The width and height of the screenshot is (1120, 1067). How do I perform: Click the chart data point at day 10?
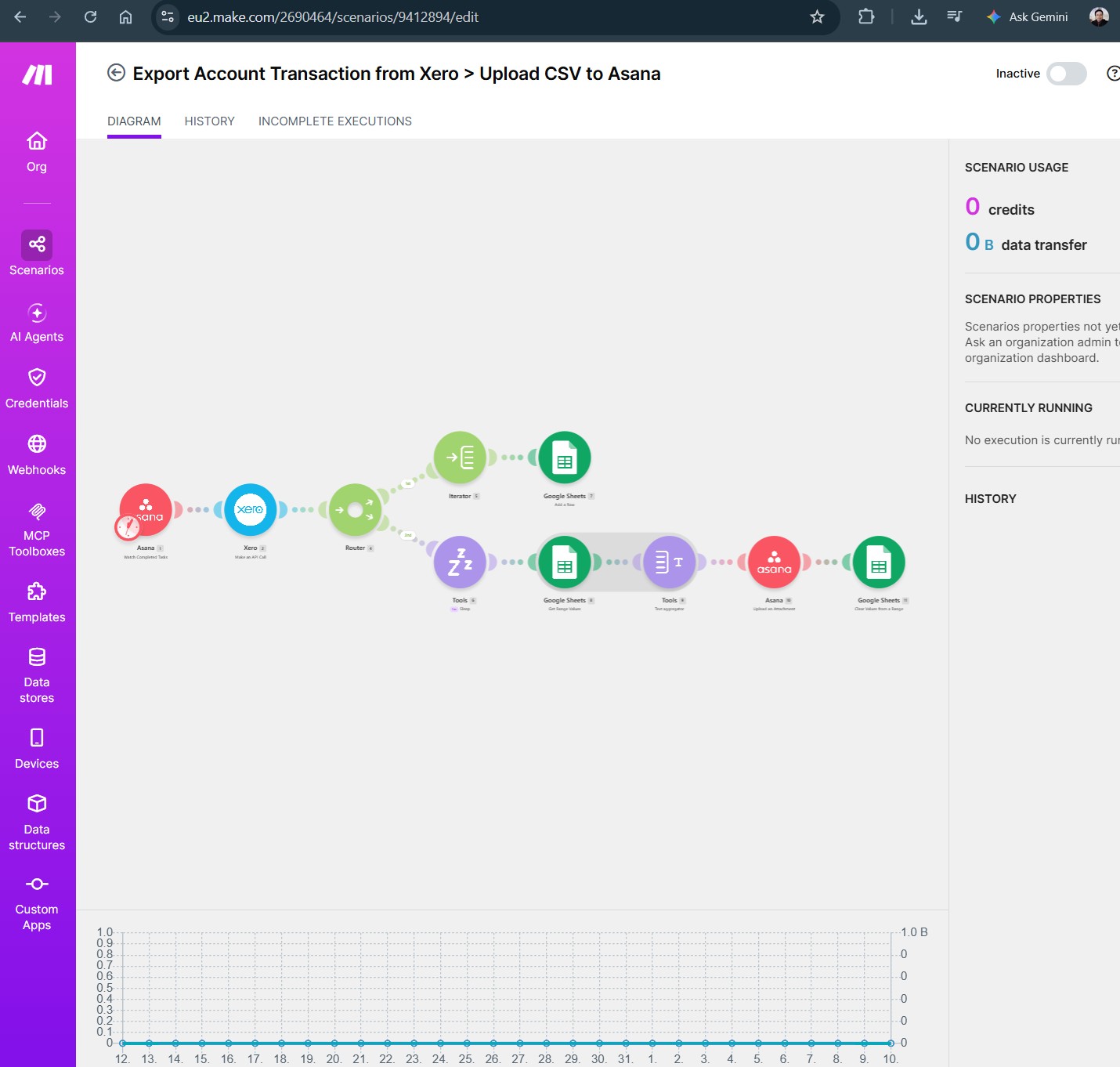click(891, 1043)
